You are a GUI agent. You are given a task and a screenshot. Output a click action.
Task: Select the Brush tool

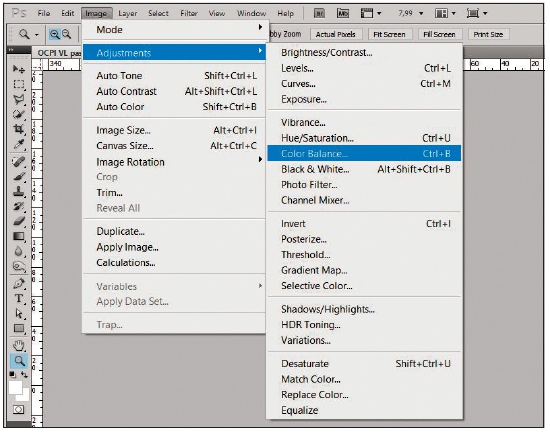19,176
